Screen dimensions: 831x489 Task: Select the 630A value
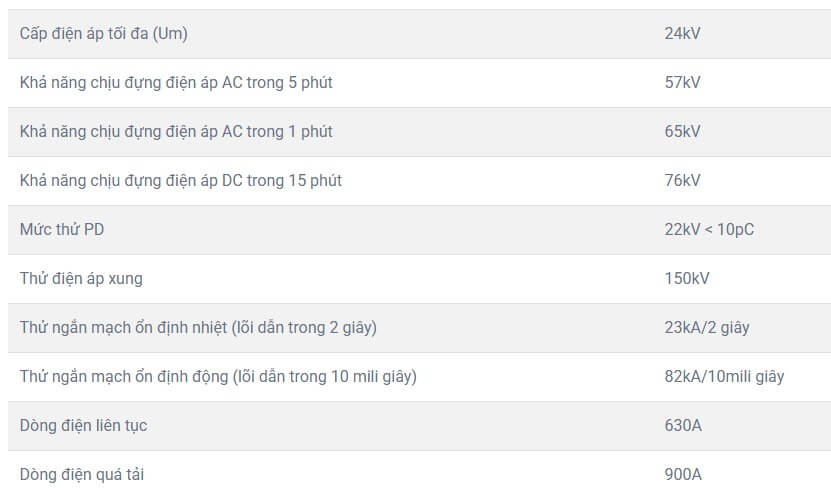[x=683, y=425]
